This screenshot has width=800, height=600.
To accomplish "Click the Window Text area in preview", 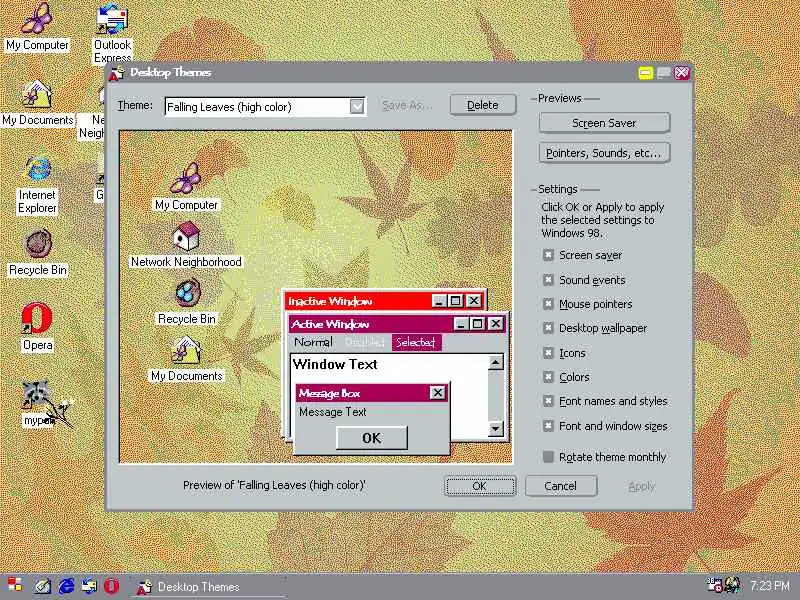I will [335, 364].
